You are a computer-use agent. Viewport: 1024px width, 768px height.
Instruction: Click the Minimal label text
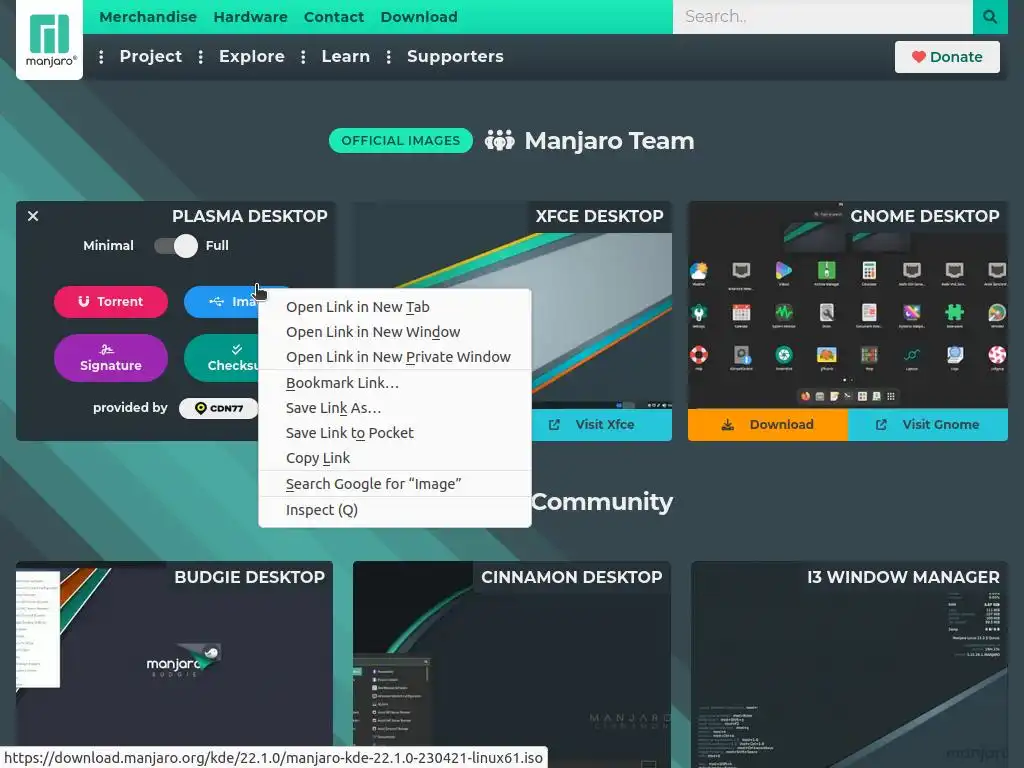(x=108, y=246)
